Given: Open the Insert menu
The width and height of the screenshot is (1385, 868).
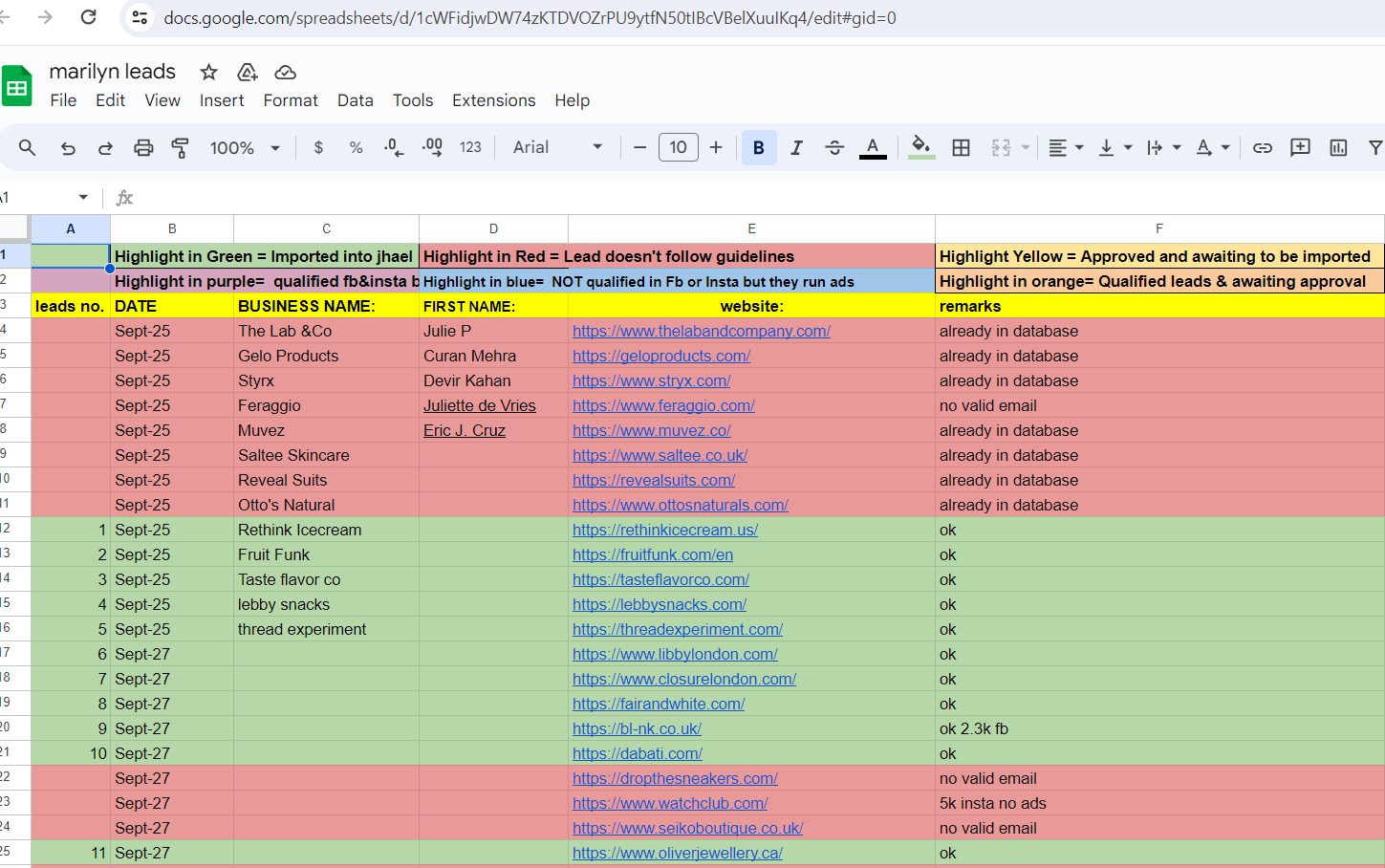Looking at the screenshot, I should tap(222, 100).
